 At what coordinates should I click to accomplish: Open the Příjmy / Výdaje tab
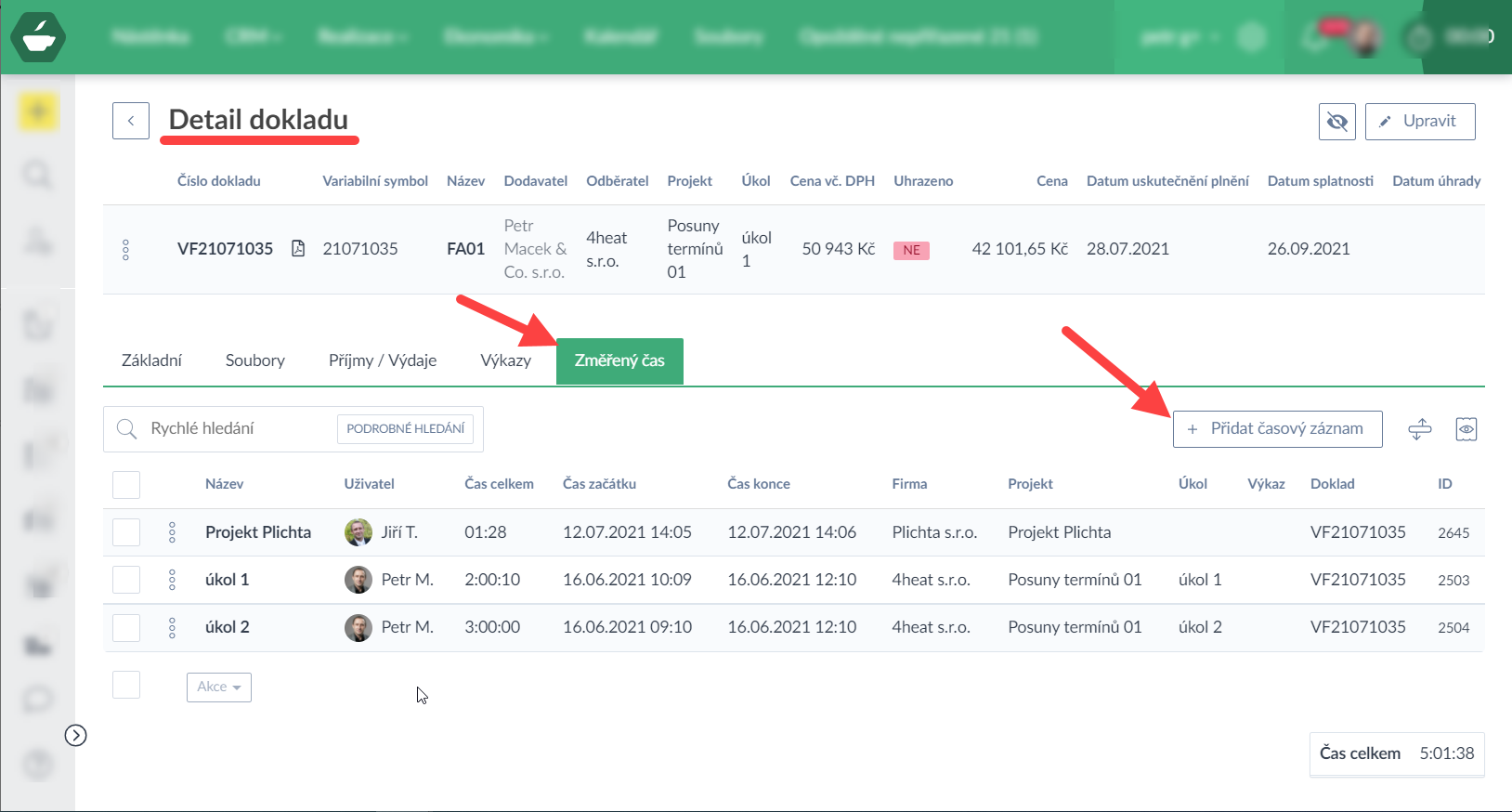point(382,360)
